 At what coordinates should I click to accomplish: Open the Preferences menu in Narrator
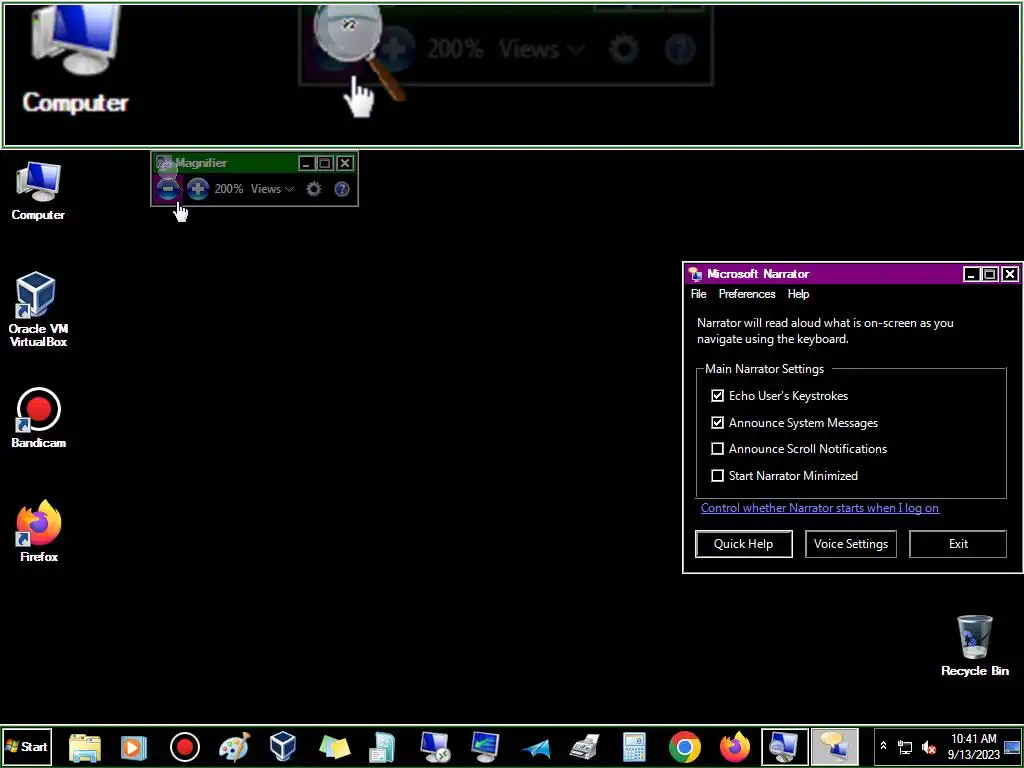(x=746, y=294)
